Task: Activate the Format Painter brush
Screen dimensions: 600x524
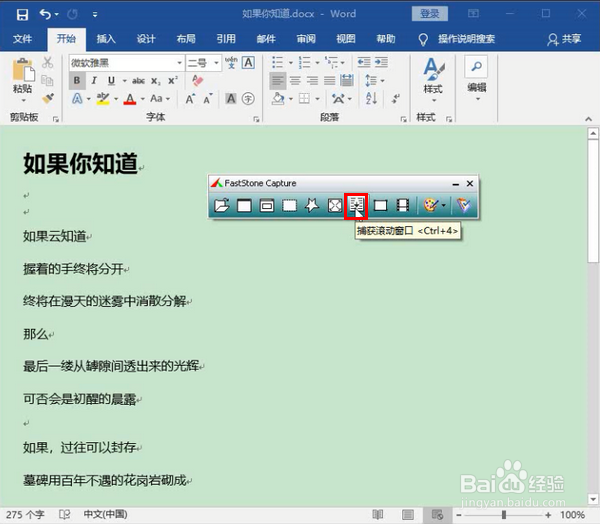Action: pos(47,98)
